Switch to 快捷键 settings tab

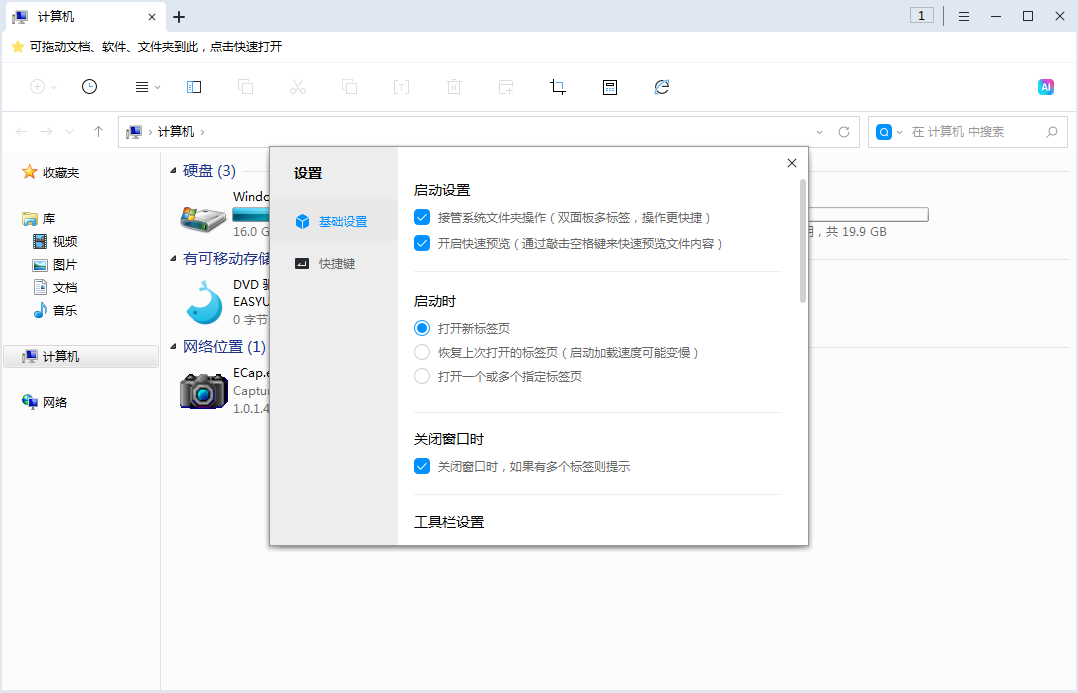coord(336,264)
